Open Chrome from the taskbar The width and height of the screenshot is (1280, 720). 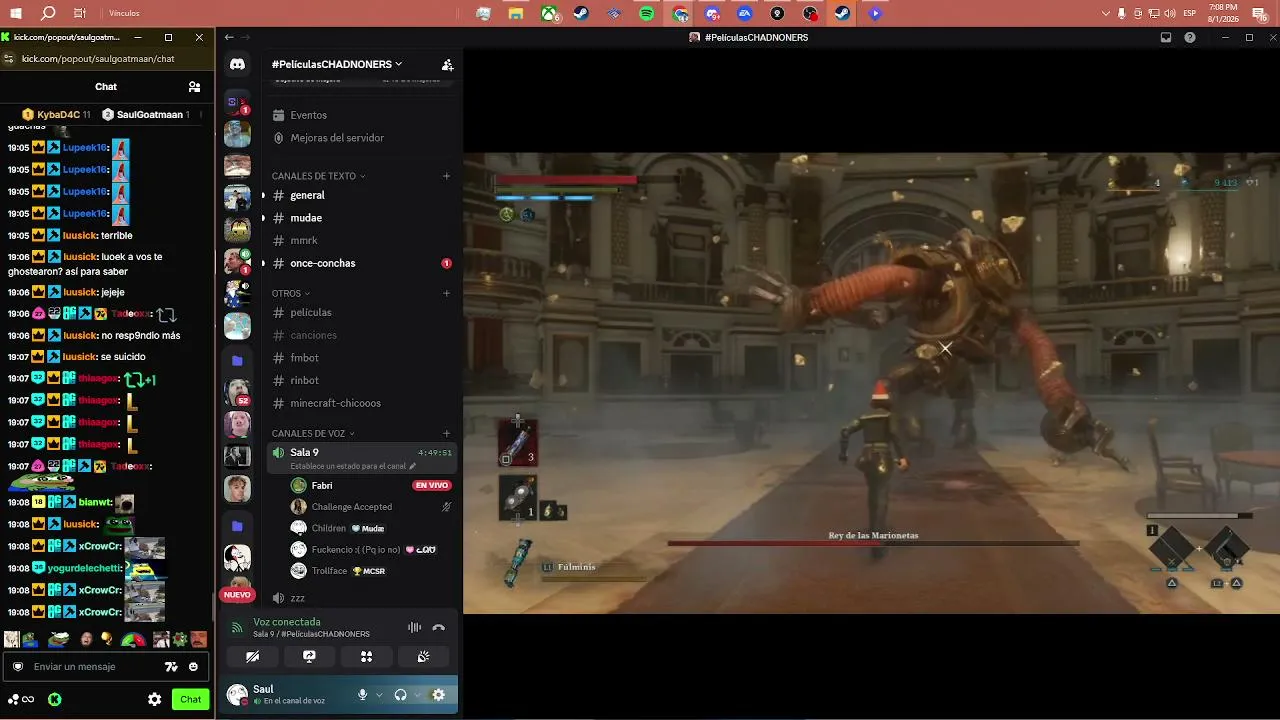point(680,14)
